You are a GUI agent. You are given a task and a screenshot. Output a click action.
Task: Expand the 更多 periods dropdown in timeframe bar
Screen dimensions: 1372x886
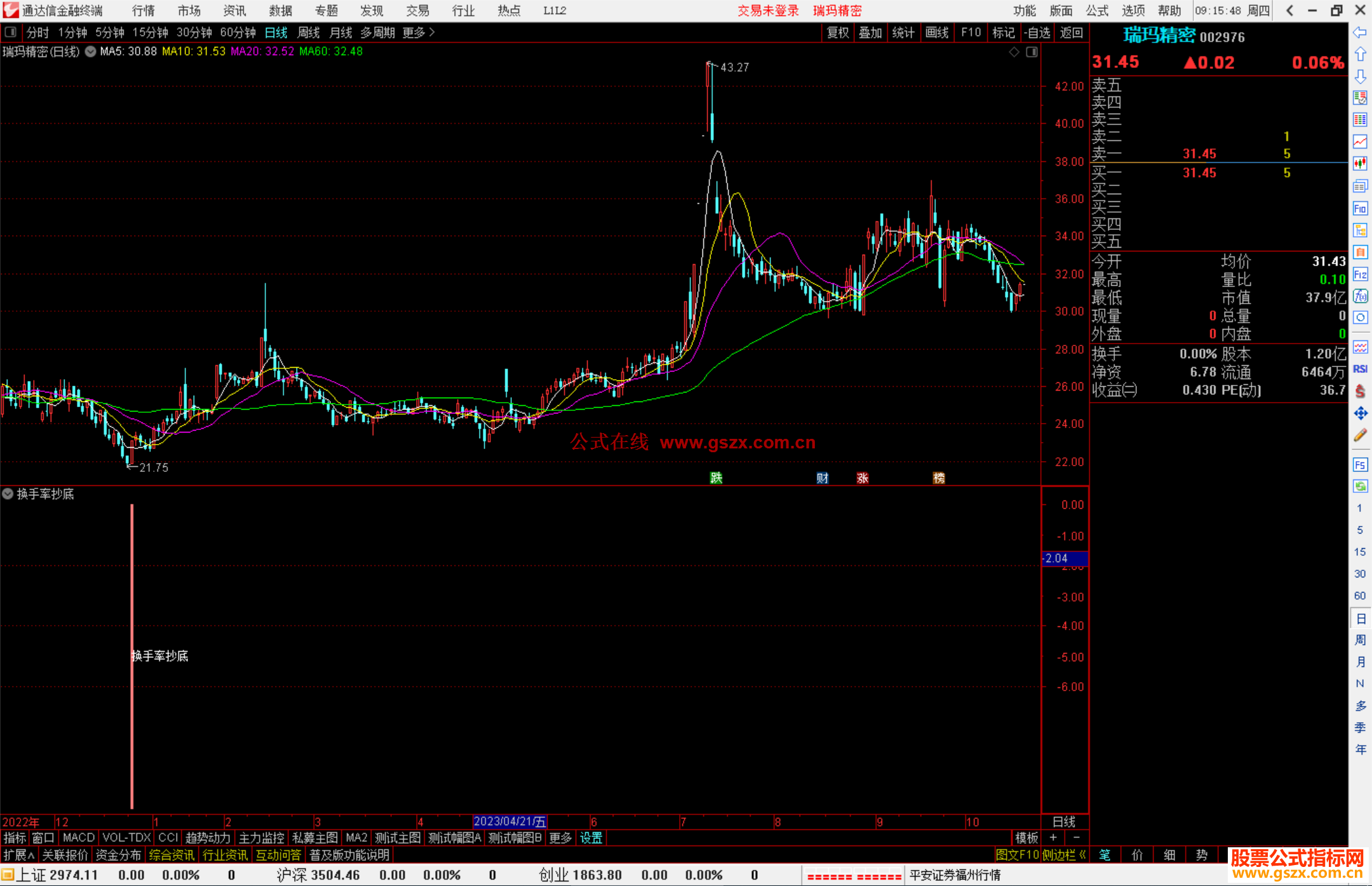click(418, 32)
